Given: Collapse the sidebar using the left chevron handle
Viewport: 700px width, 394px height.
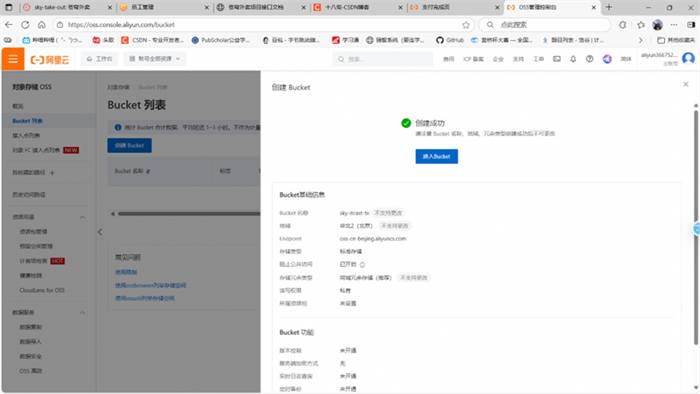Looking at the screenshot, I should [100, 232].
